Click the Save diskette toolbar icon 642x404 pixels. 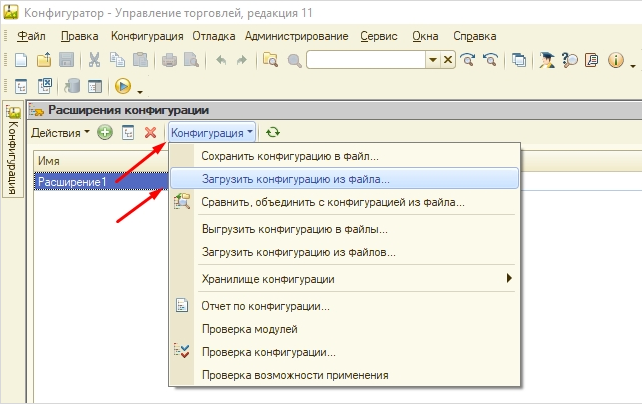[x=67, y=60]
